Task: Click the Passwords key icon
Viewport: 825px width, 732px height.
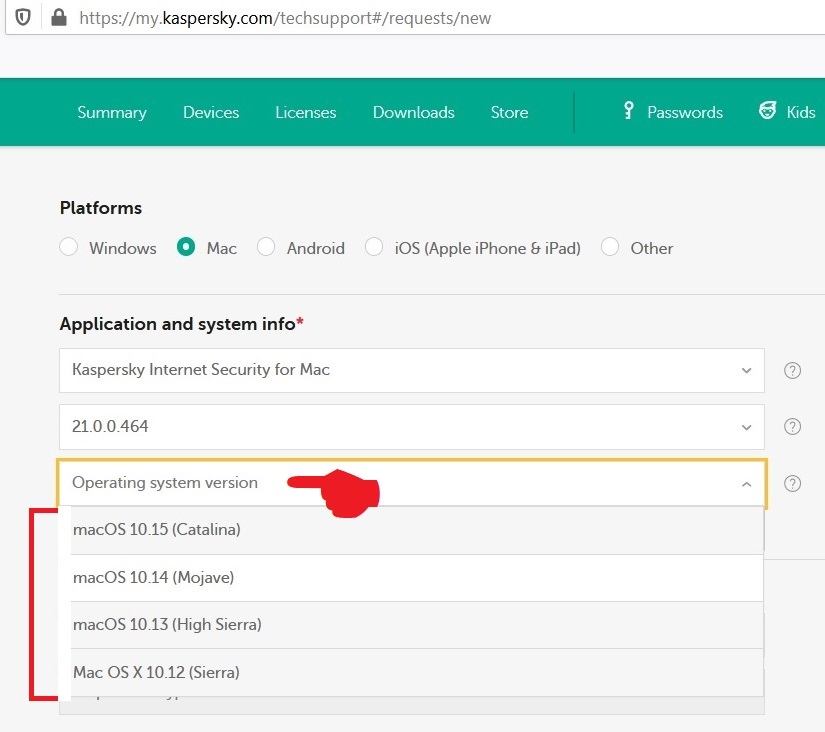Action: pyautogui.click(x=629, y=111)
